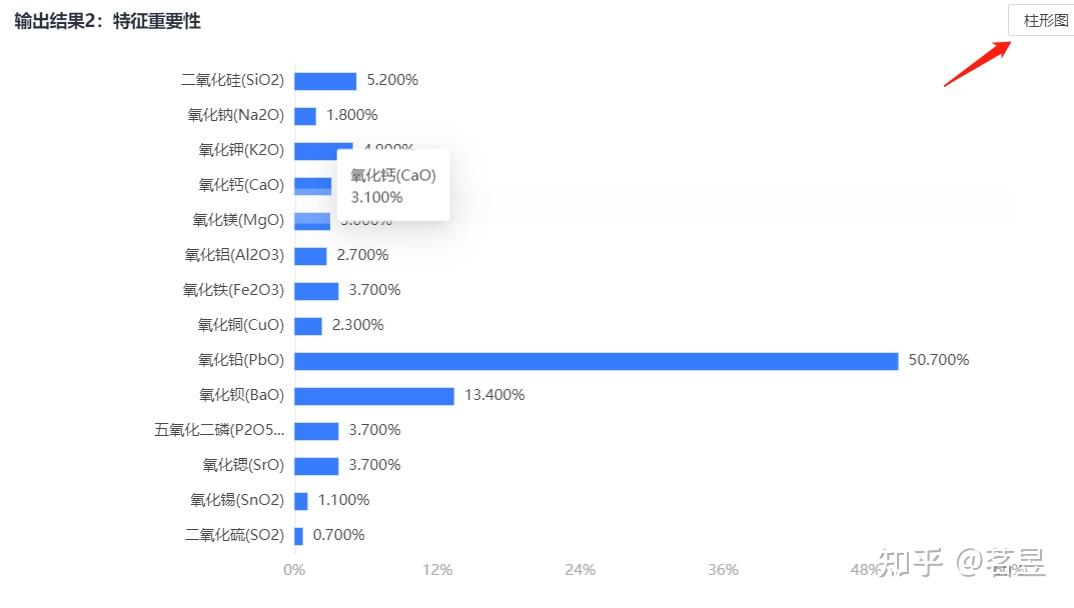Click the 12% x-axis tick label

pyautogui.click(x=437, y=570)
